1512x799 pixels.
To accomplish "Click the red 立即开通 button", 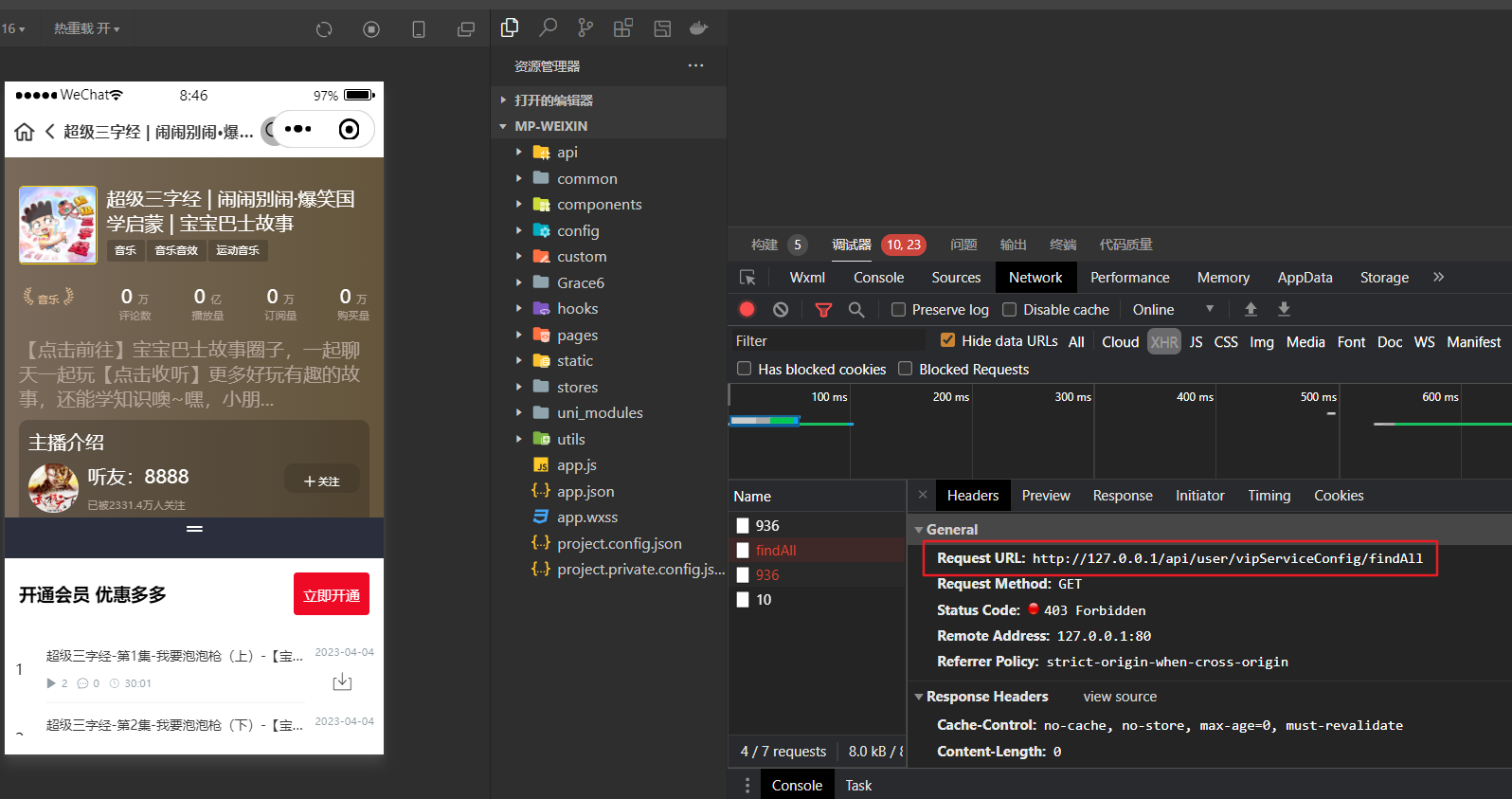I will (332, 594).
